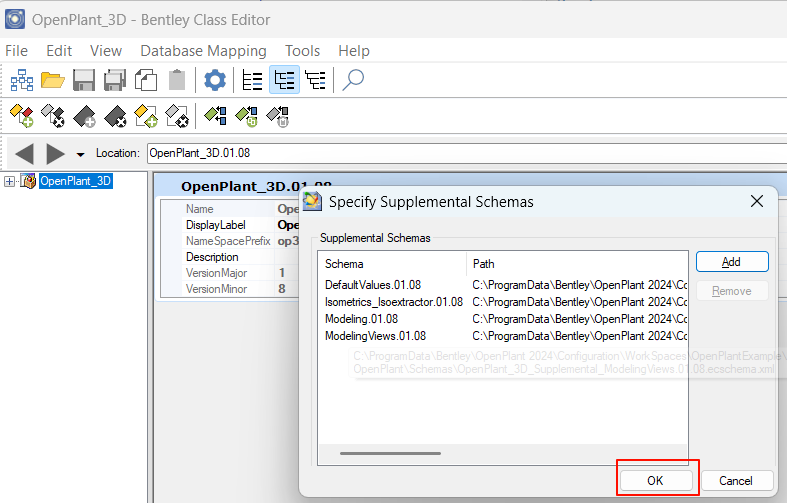
Task: Confirm the dialog with OK
Action: click(x=656, y=480)
